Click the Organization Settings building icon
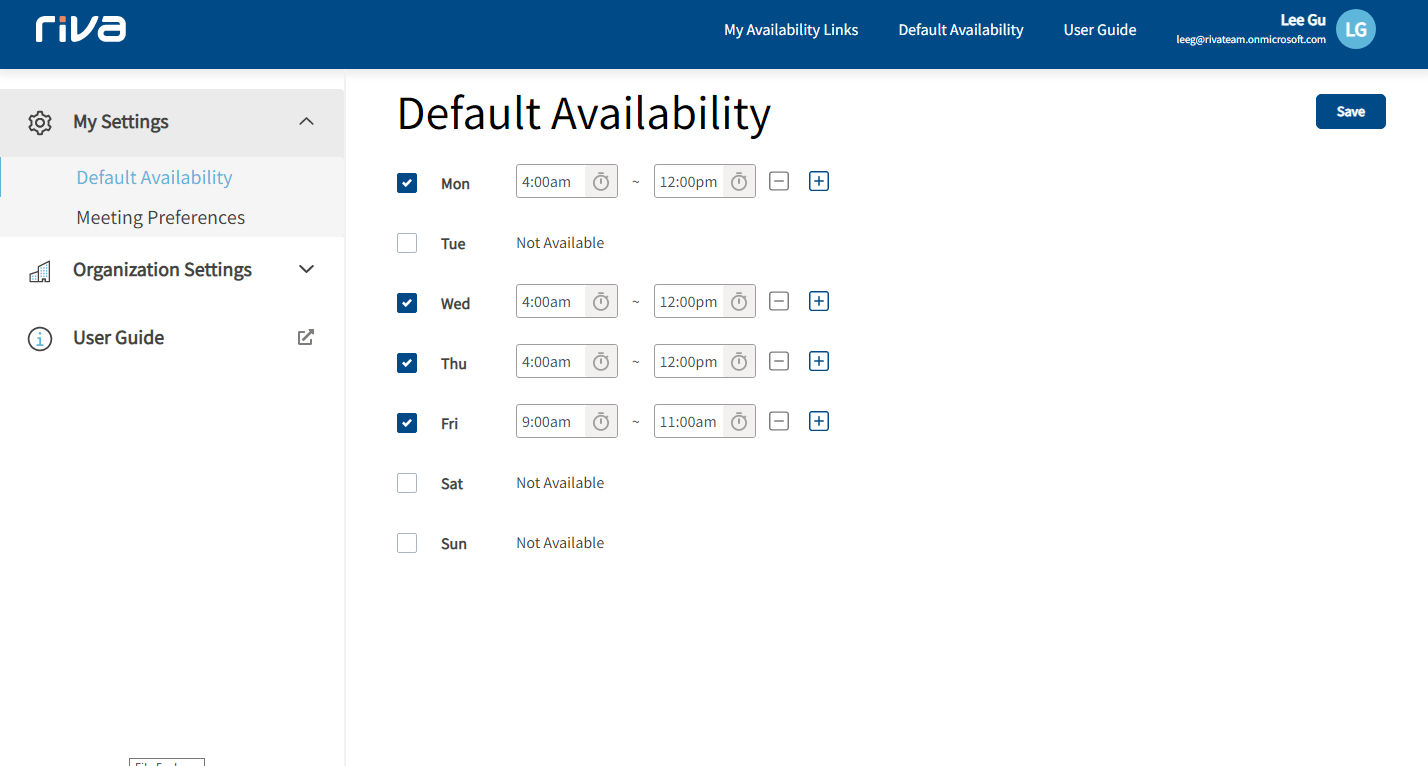 (x=40, y=269)
